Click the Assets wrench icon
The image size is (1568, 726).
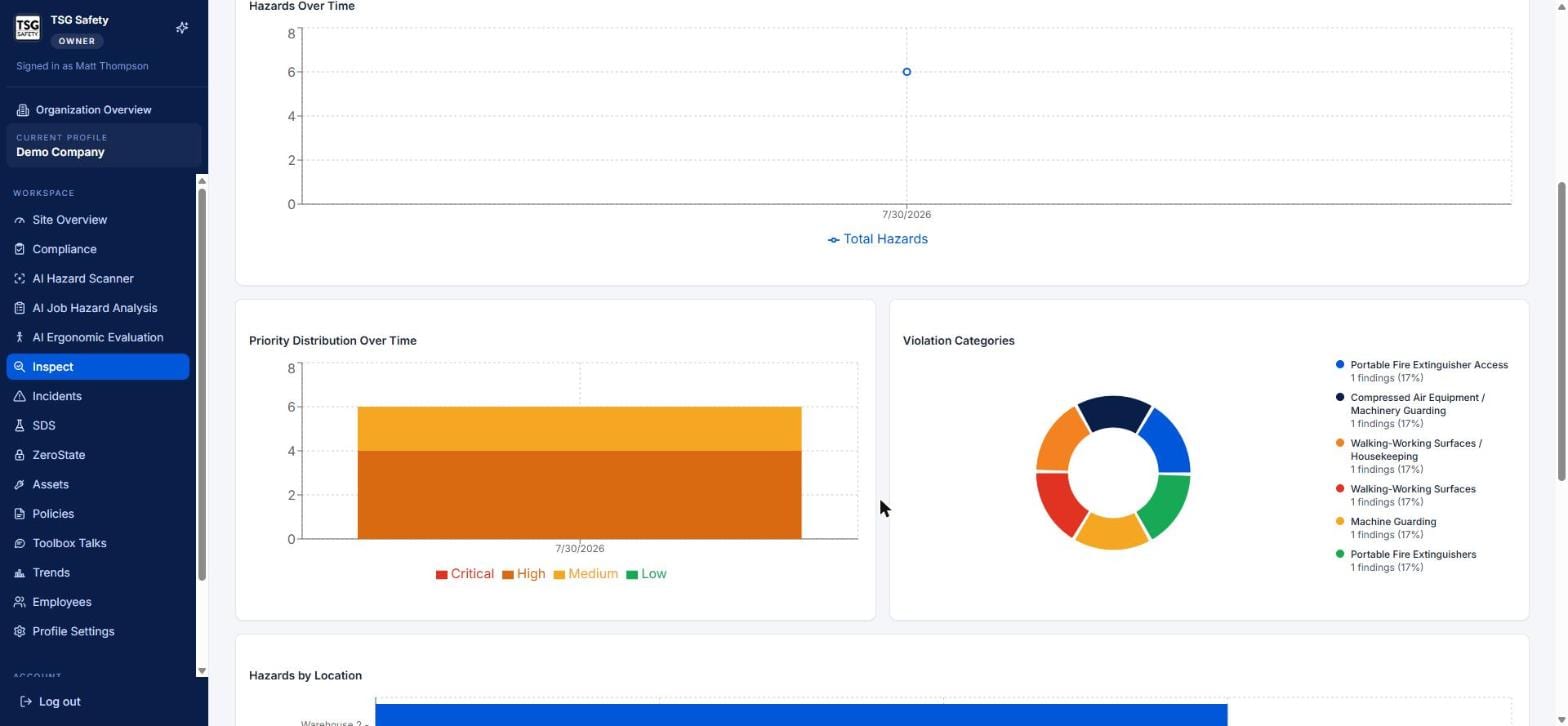20,484
